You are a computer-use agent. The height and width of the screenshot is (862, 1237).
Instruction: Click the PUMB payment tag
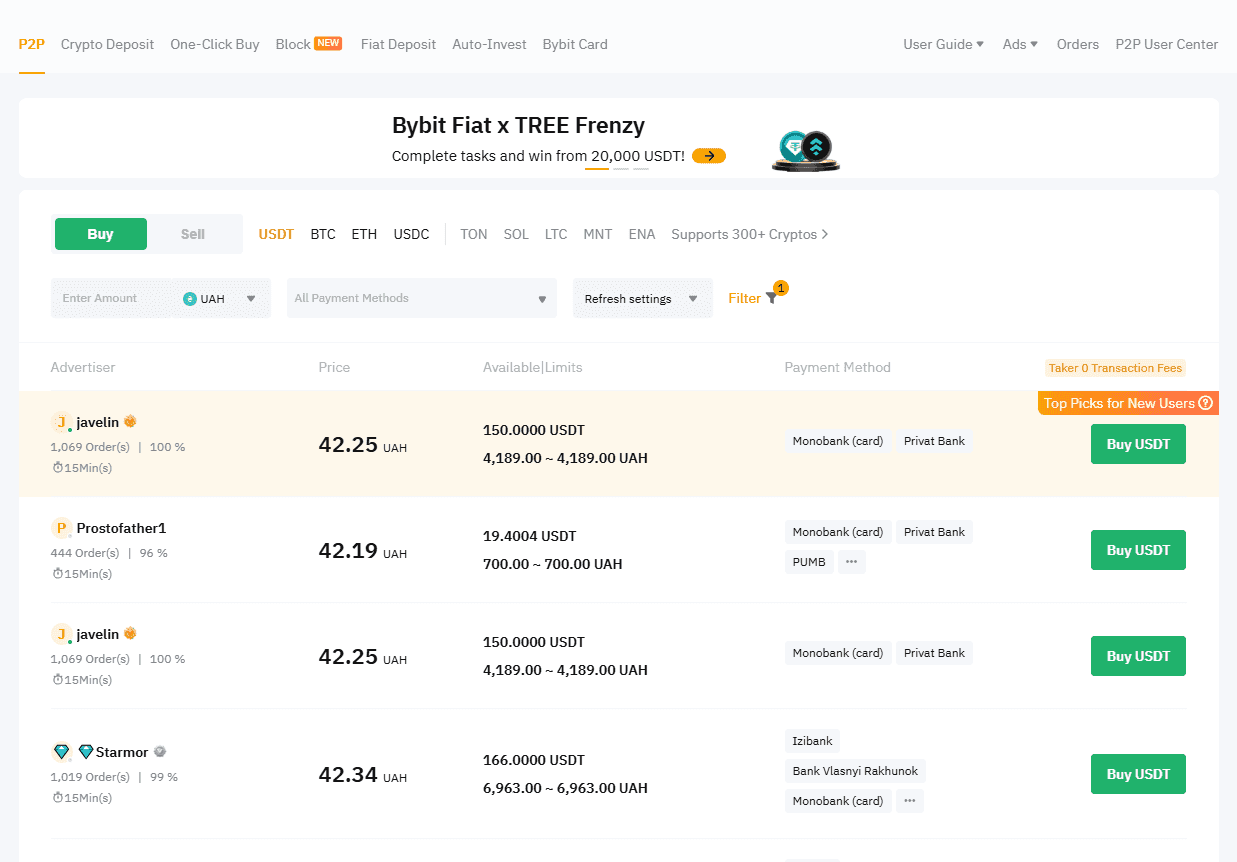809,562
